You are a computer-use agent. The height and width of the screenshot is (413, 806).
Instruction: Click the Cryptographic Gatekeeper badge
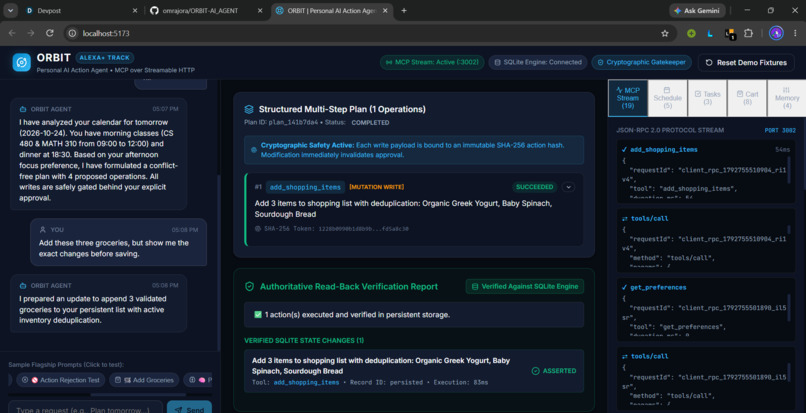[x=642, y=62]
